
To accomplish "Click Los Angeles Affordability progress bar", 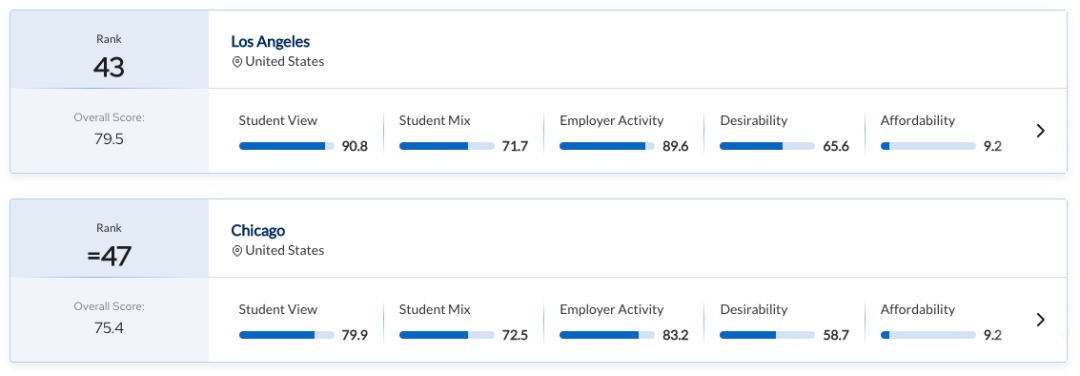I will (x=928, y=146).
